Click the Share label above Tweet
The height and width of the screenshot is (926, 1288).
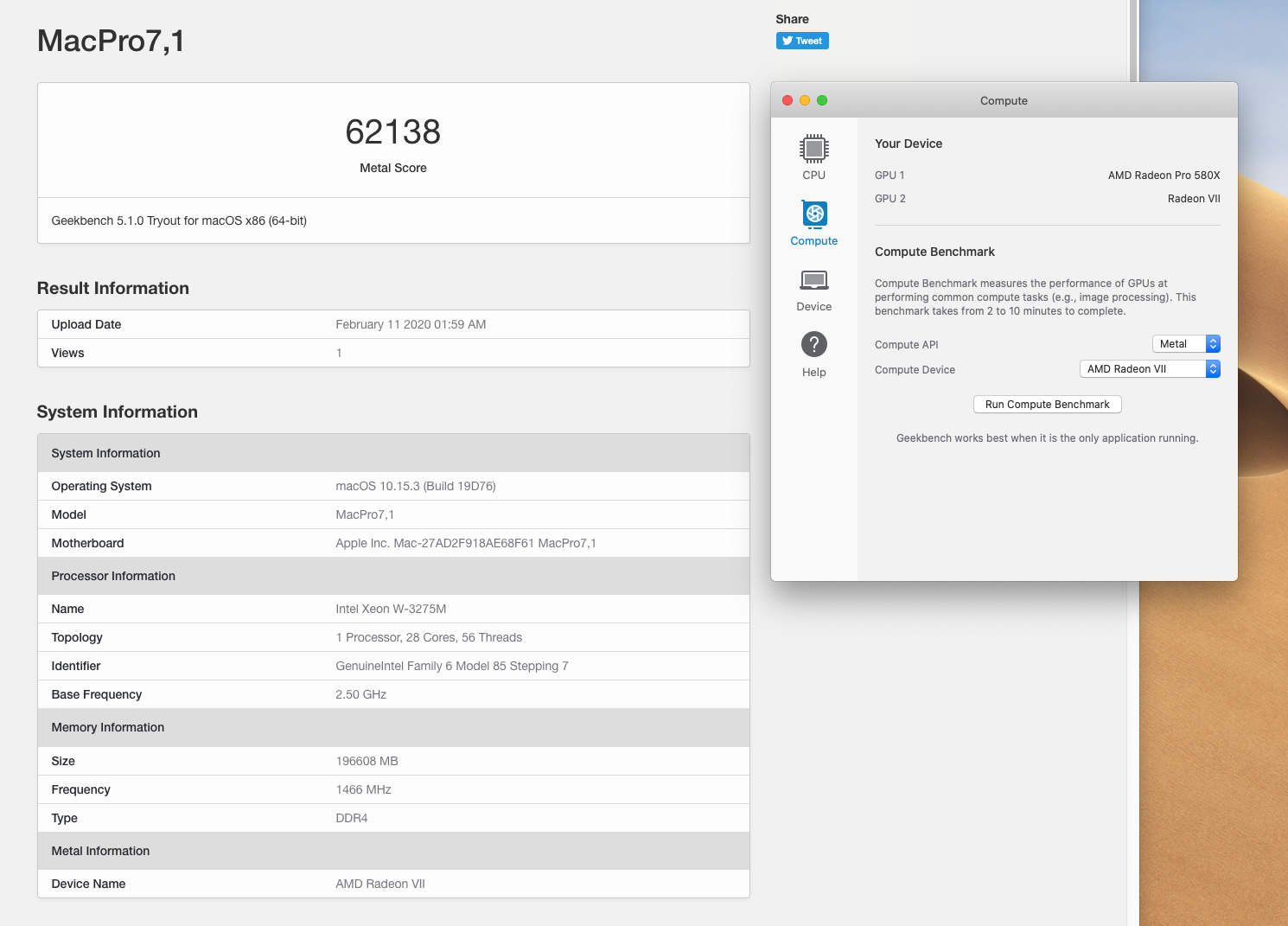(792, 19)
